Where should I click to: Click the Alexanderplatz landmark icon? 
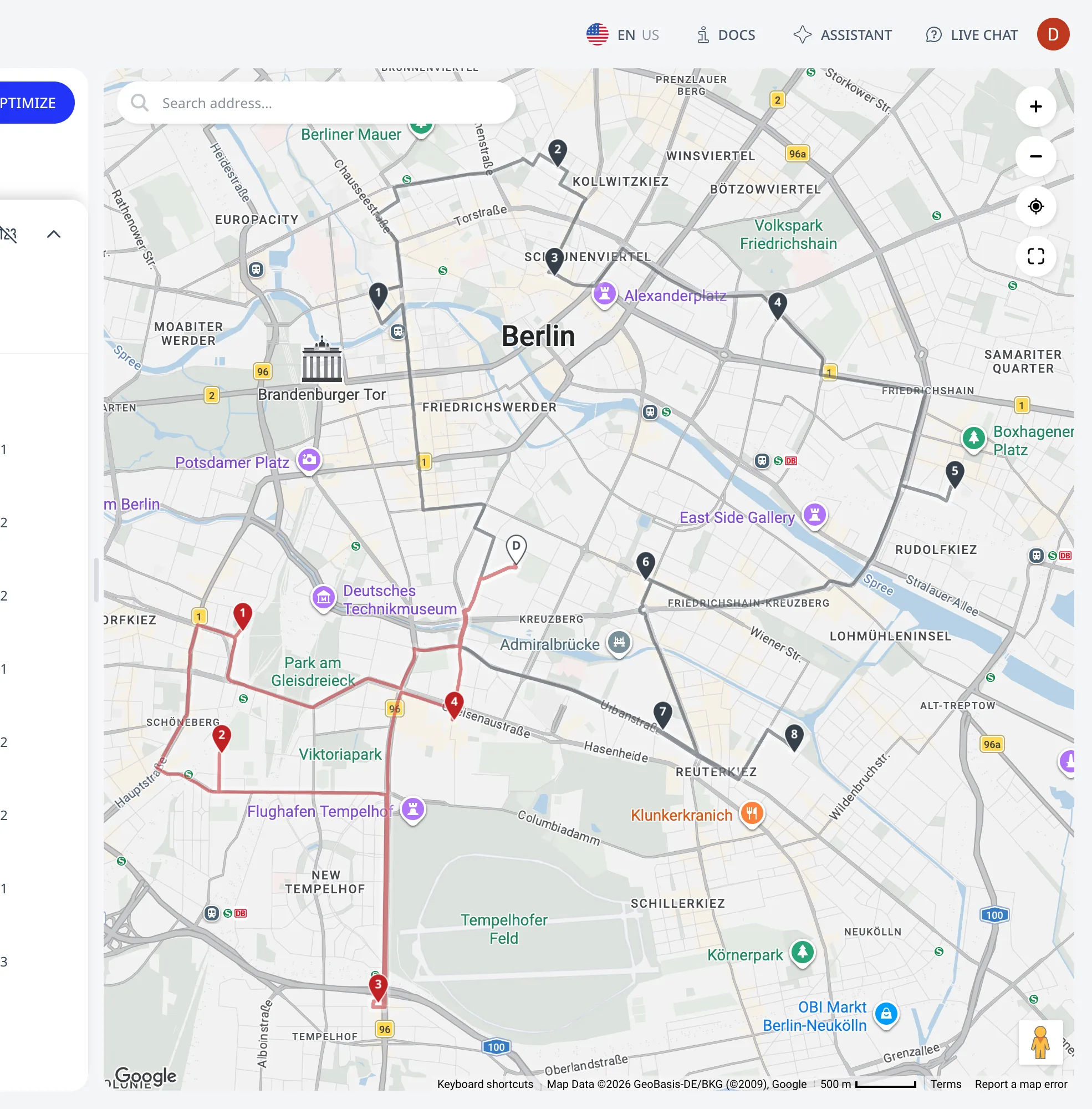pyautogui.click(x=604, y=294)
